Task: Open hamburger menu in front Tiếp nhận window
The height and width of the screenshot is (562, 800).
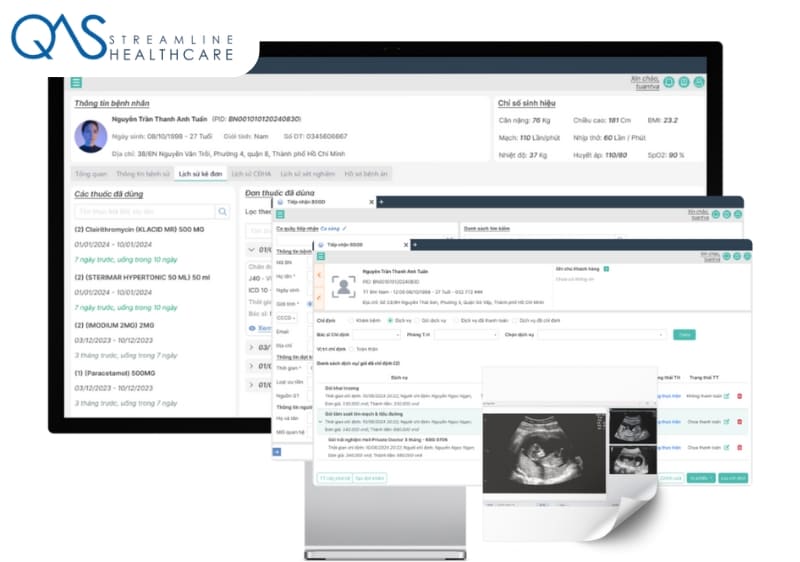Action: pos(321,257)
